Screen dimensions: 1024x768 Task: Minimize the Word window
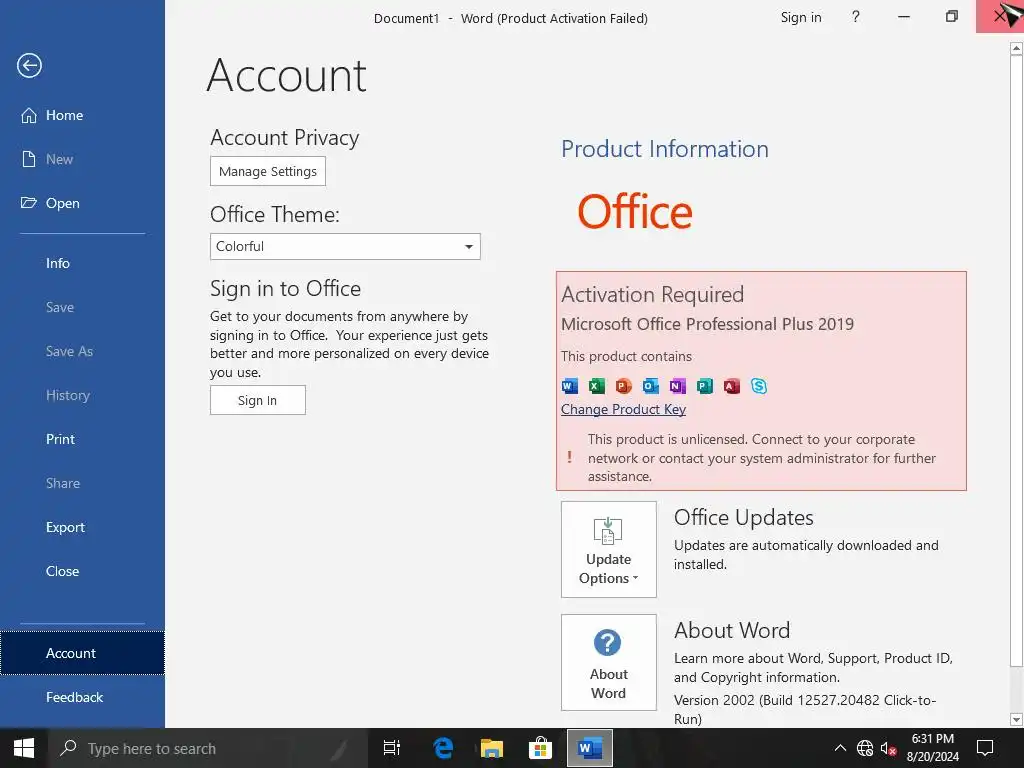pos(904,17)
